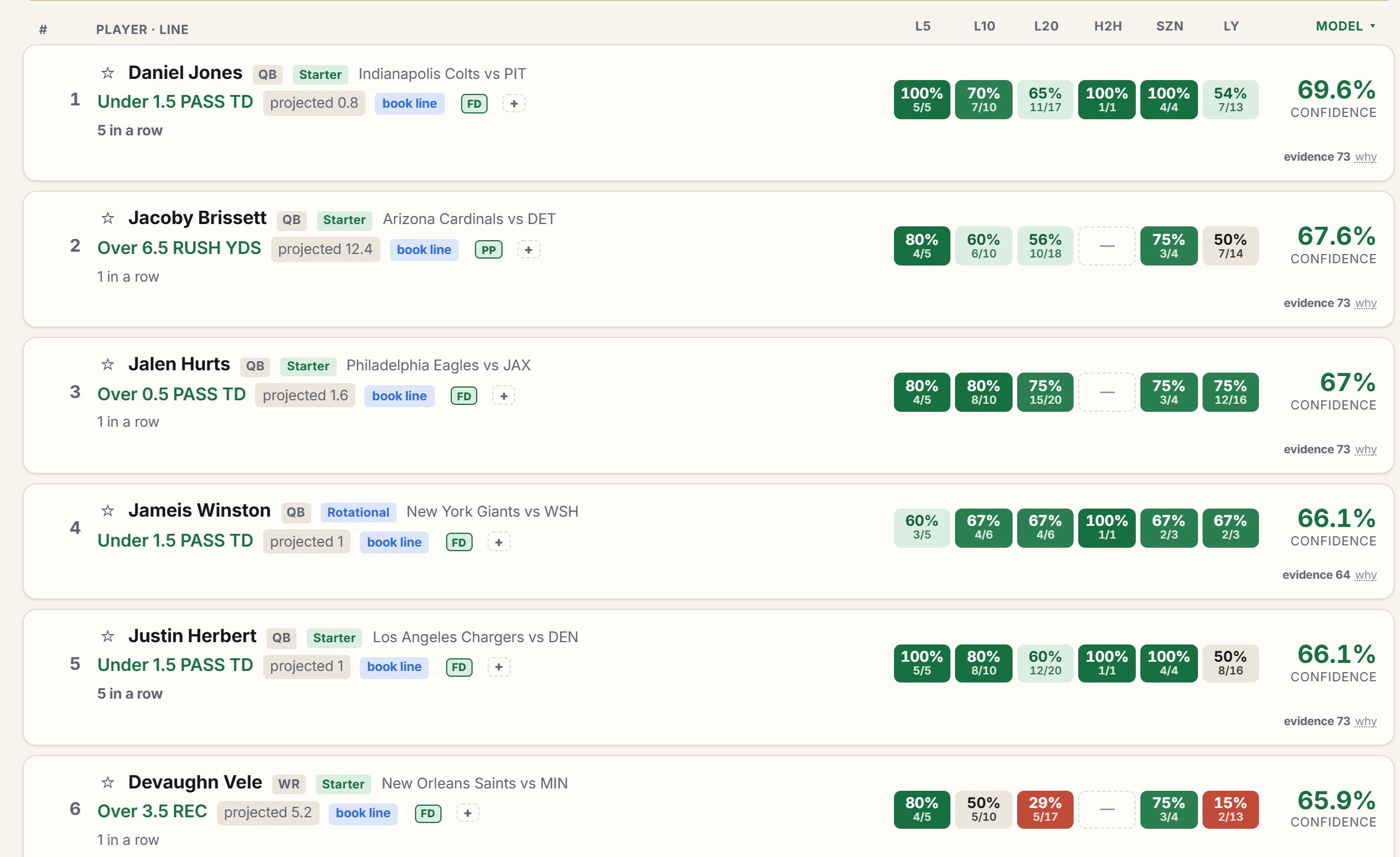Toggle the star for Jalen Hurts
Image resolution: width=1400 pixels, height=857 pixels.
coord(108,365)
